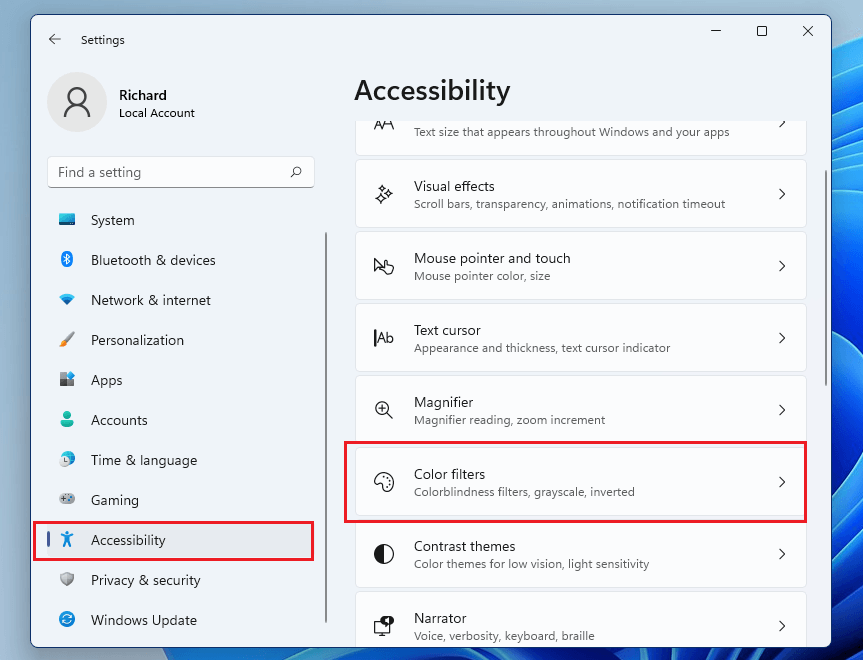Click the sidebar navigation scrollbar

326,427
